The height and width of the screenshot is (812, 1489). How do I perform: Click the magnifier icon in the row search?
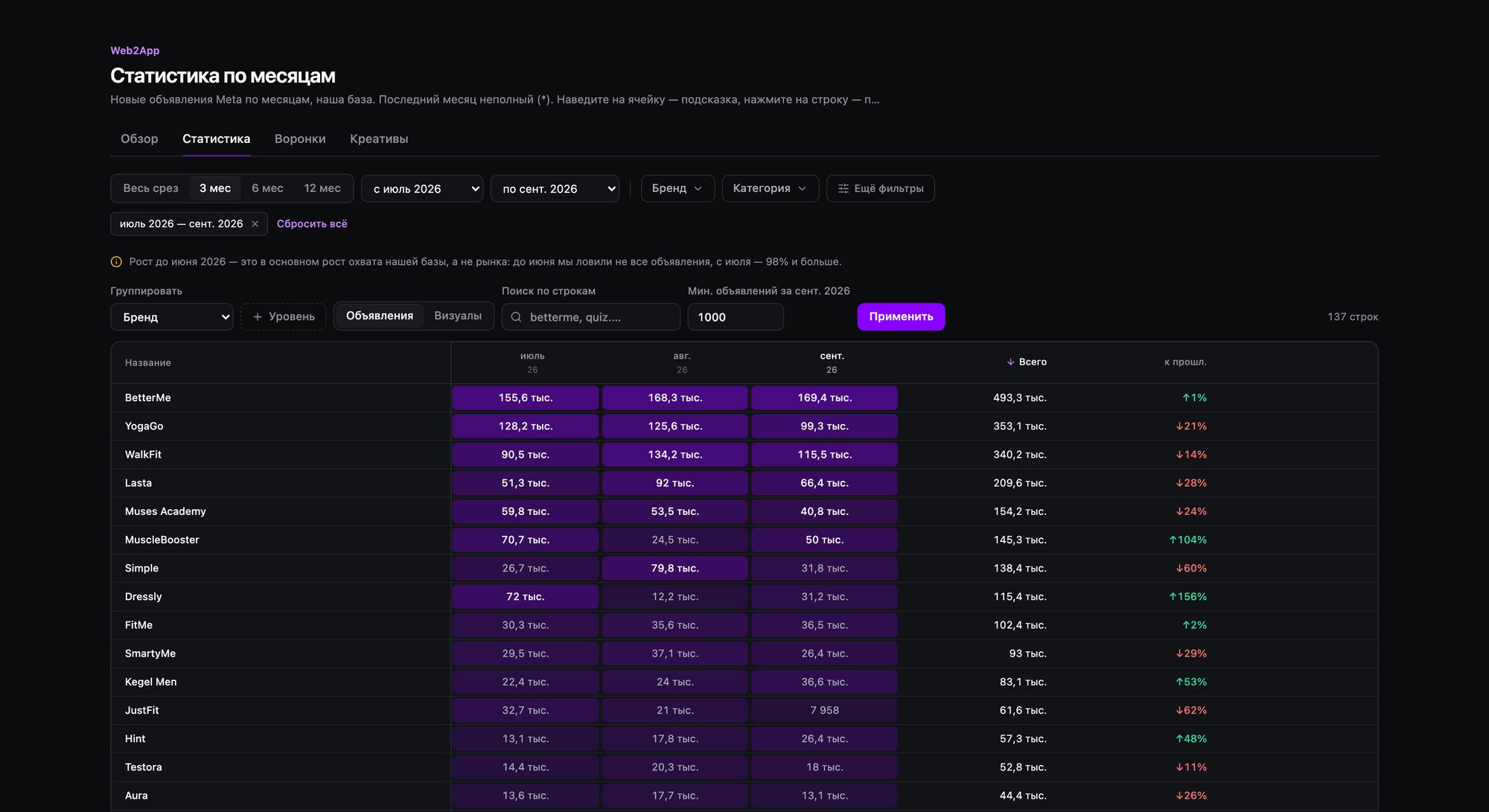(x=516, y=317)
